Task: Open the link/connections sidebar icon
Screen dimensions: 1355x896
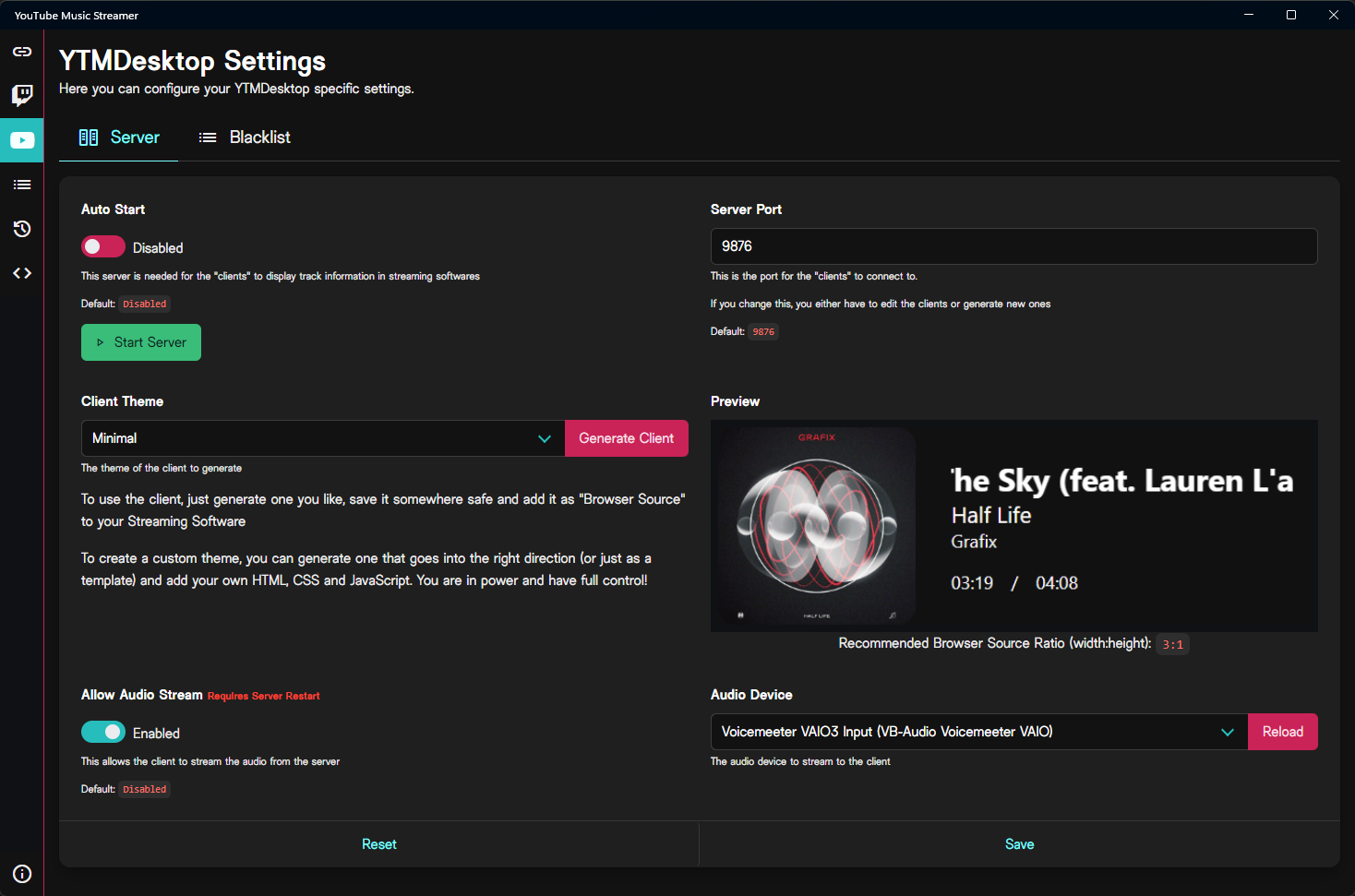Action: point(22,52)
